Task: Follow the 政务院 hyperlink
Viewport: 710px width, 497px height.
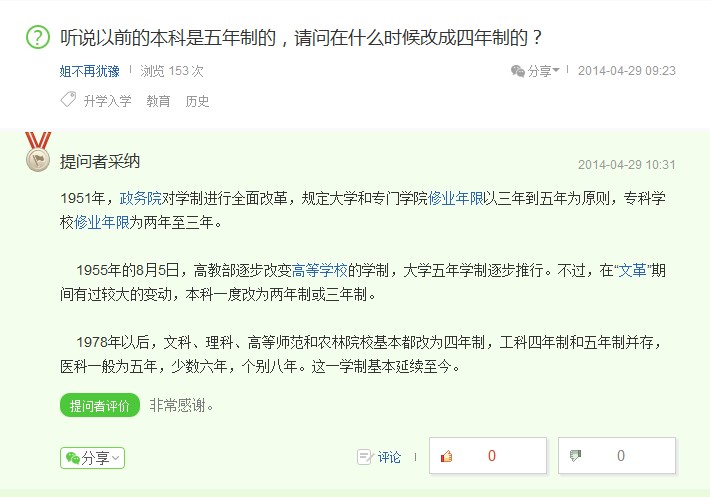Action: pos(140,196)
